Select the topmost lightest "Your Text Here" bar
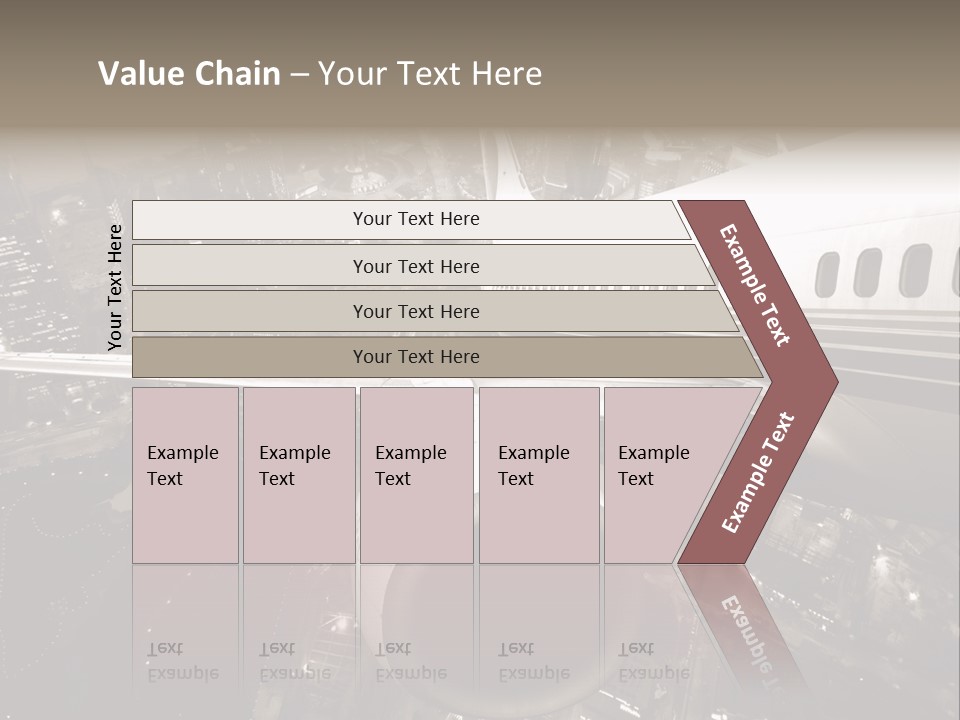The image size is (960, 720). [411, 220]
